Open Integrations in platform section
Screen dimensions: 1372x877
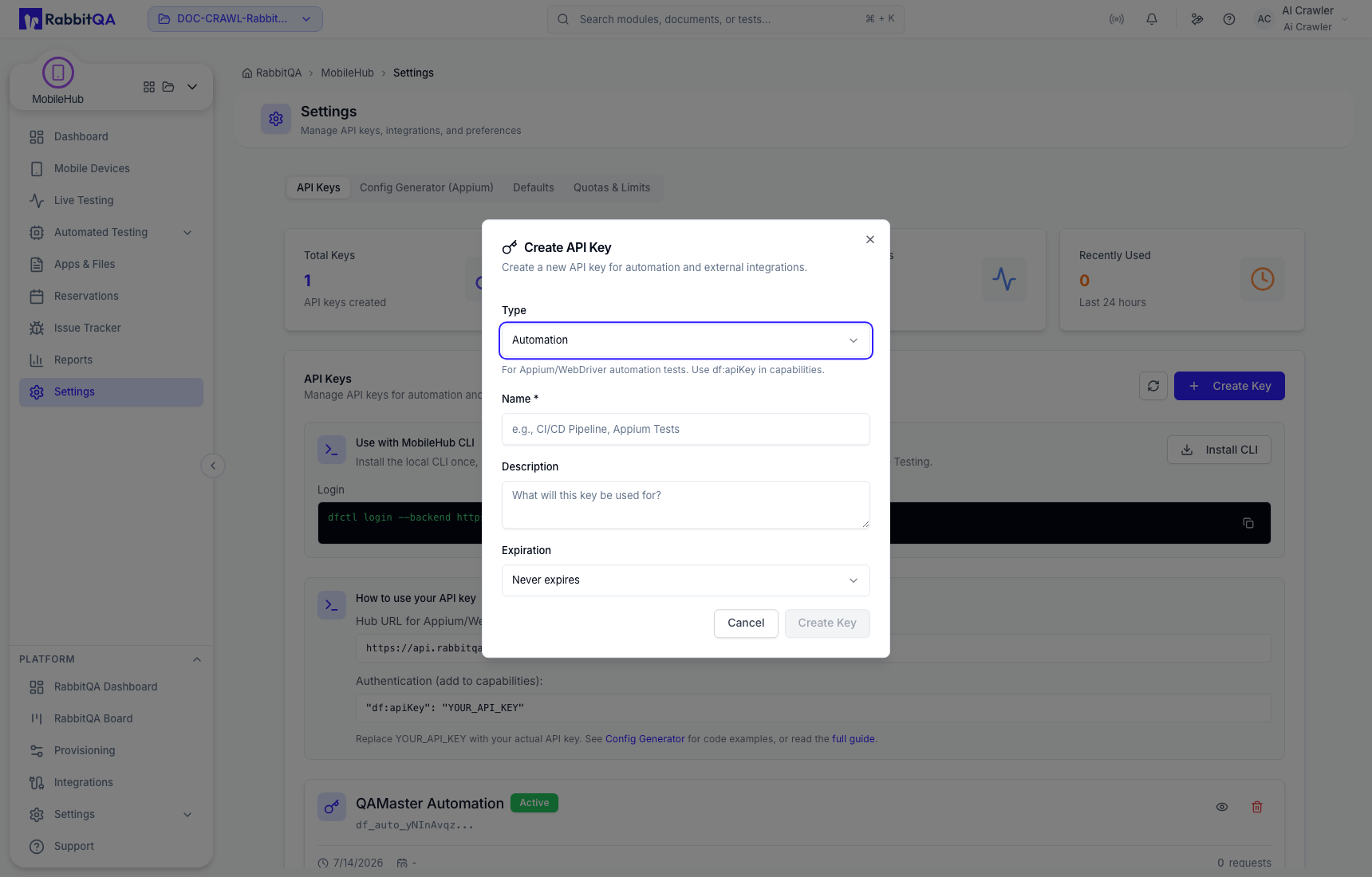[112, 782]
